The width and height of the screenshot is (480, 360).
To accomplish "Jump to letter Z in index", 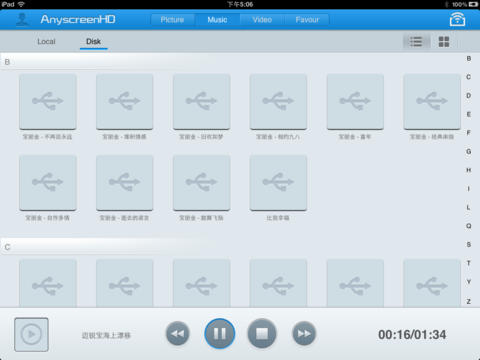I will pyautogui.click(x=469, y=301).
